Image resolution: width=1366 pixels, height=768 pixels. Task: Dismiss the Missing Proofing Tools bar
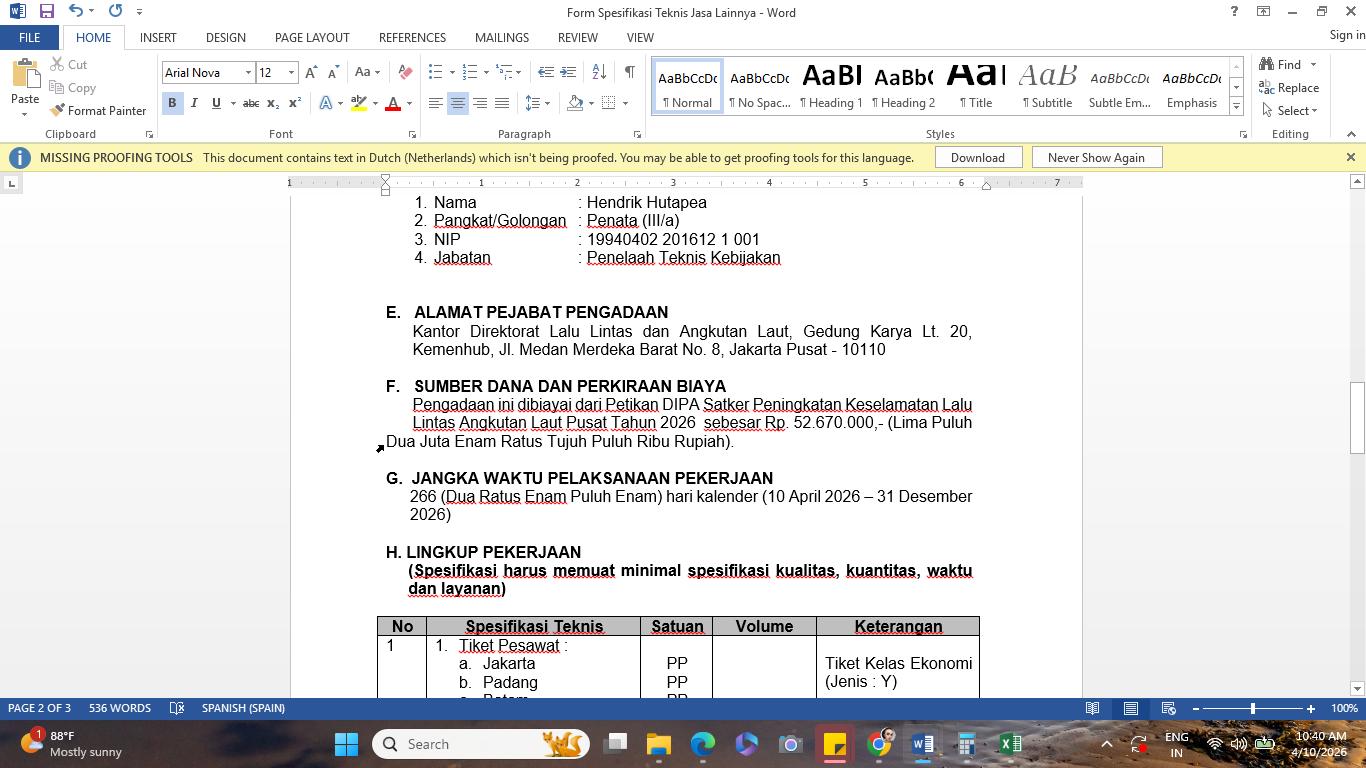[1351, 157]
